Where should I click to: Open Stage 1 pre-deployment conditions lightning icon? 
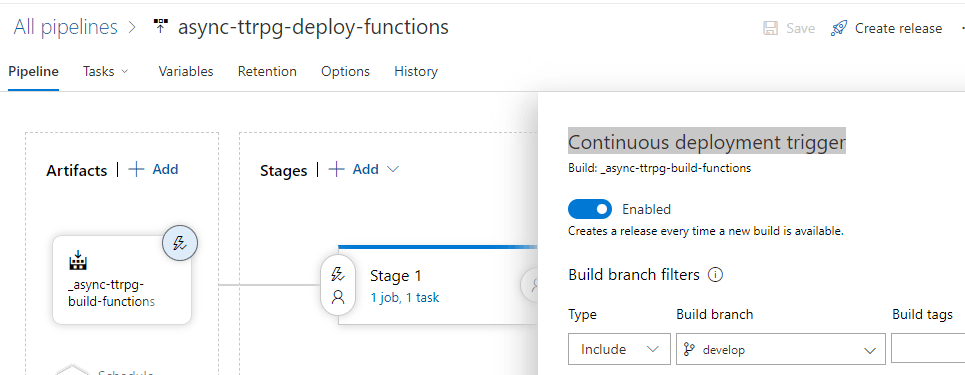338,274
